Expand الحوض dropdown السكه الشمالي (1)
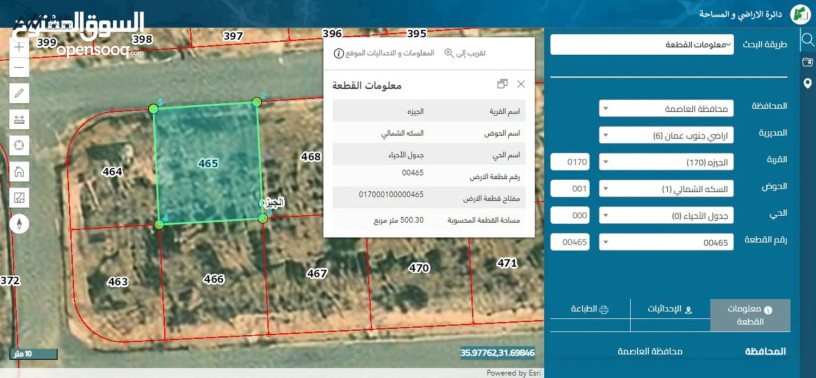 (667, 188)
